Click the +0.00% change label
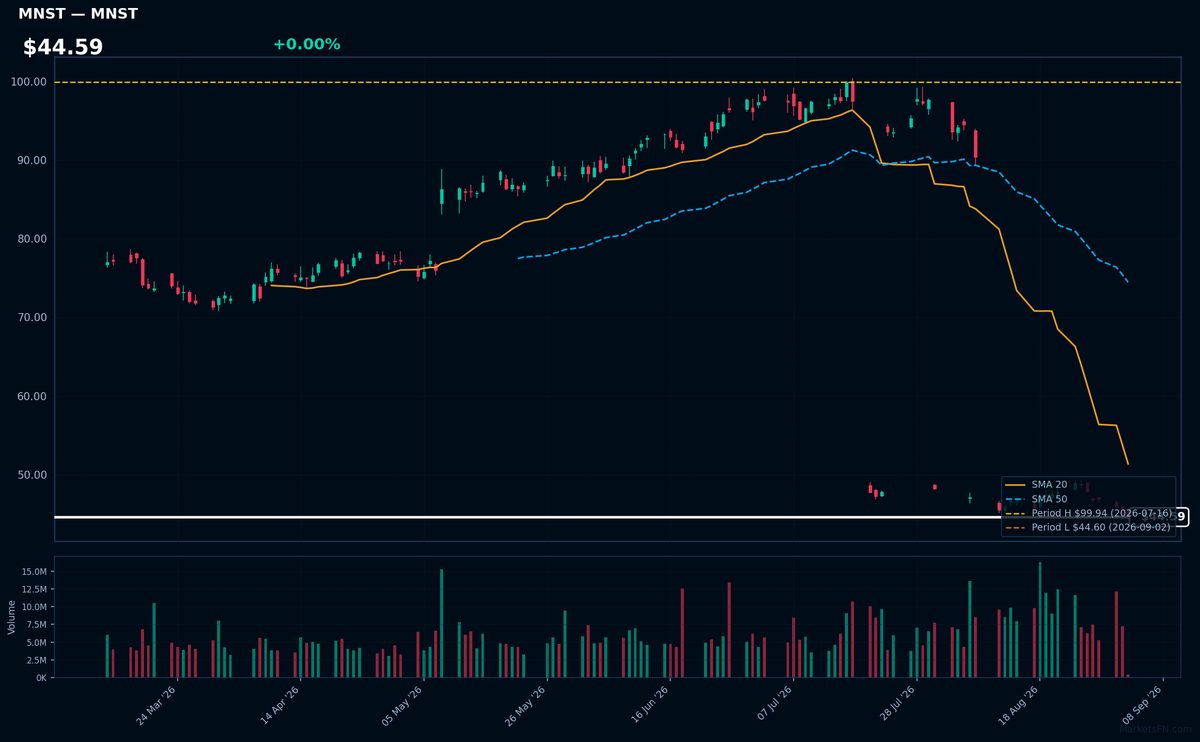The image size is (1200, 742). point(306,44)
